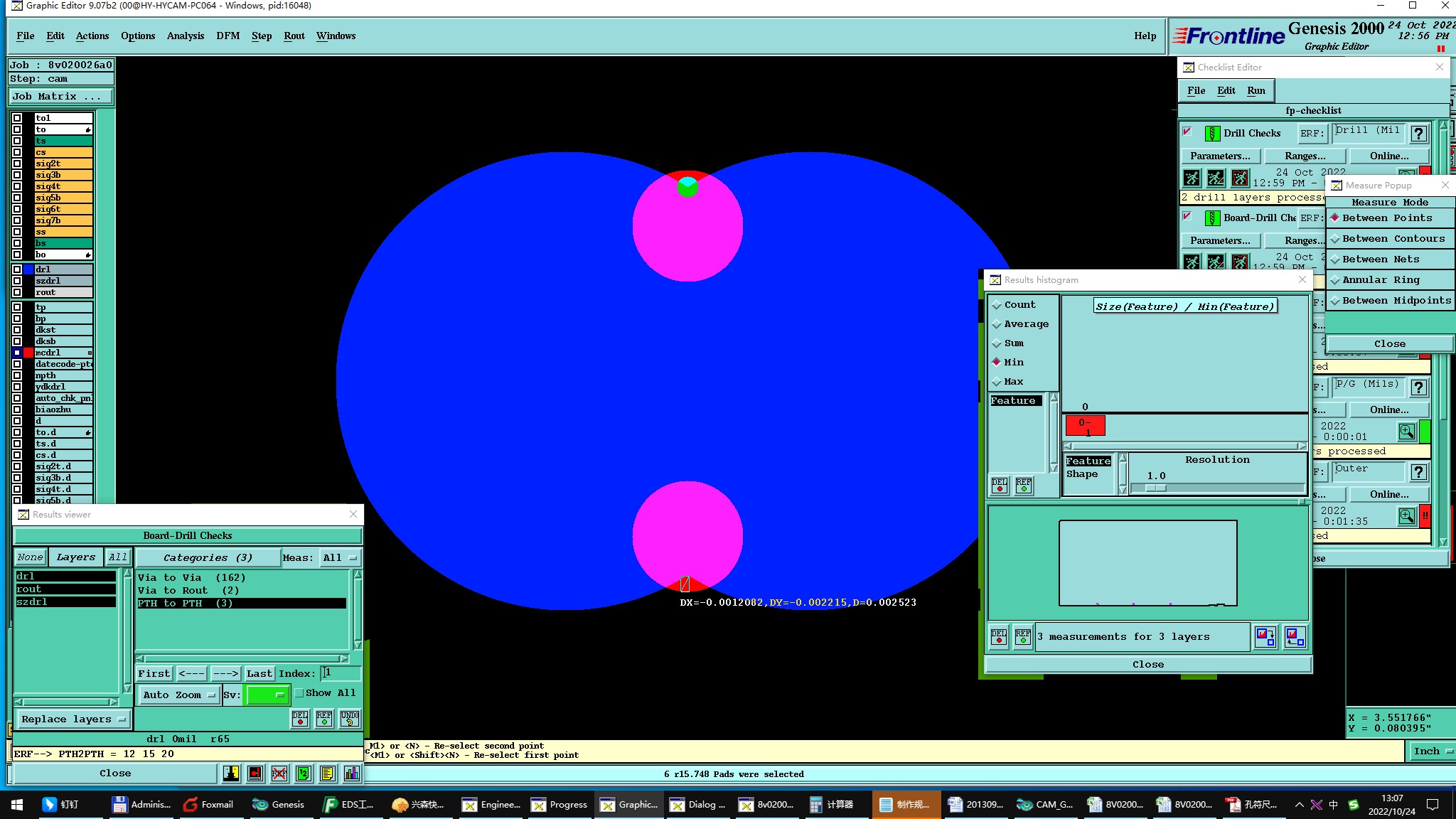
Task: Open the Inch units dropdown
Action: [x=1430, y=751]
